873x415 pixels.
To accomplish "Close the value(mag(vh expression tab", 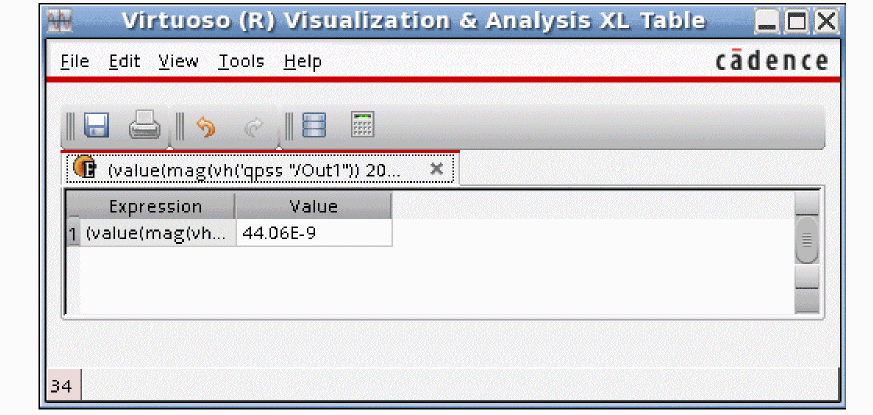I will (x=436, y=169).
